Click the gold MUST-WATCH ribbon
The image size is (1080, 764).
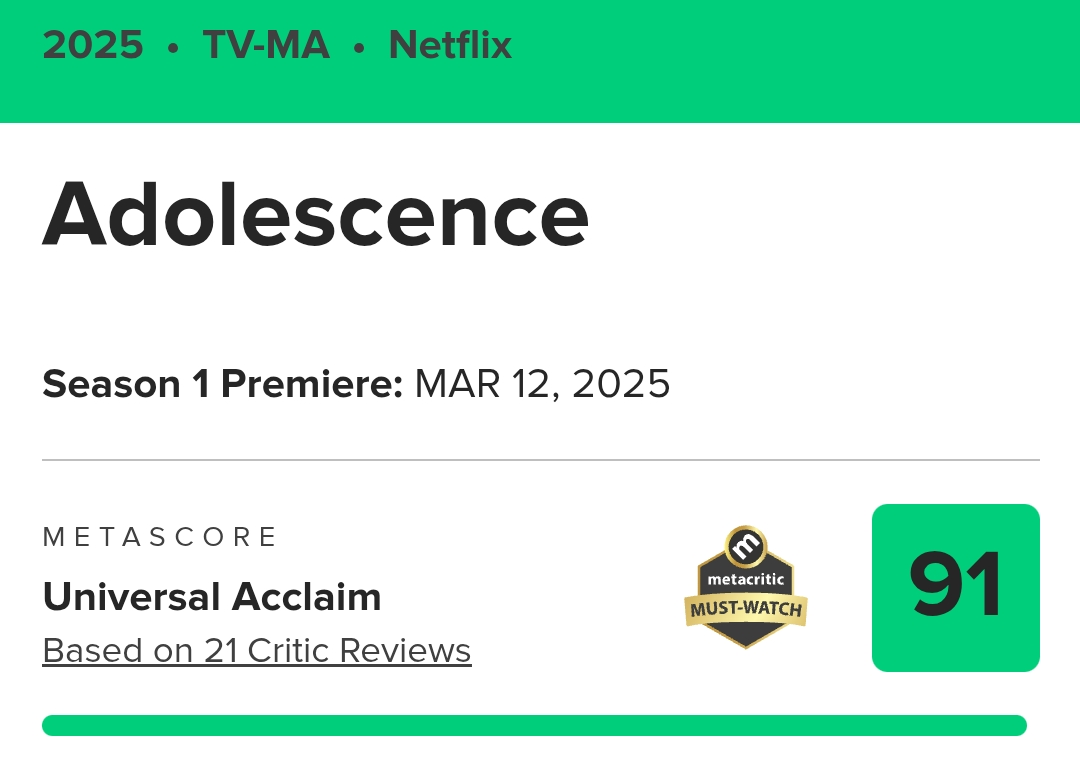point(746,608)
